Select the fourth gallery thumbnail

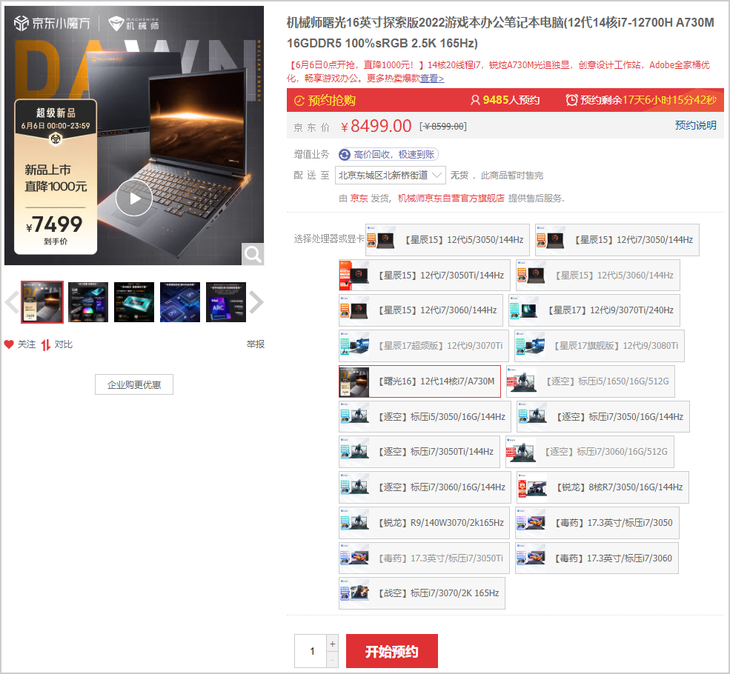pyautogui.click(x=180, y=302)
